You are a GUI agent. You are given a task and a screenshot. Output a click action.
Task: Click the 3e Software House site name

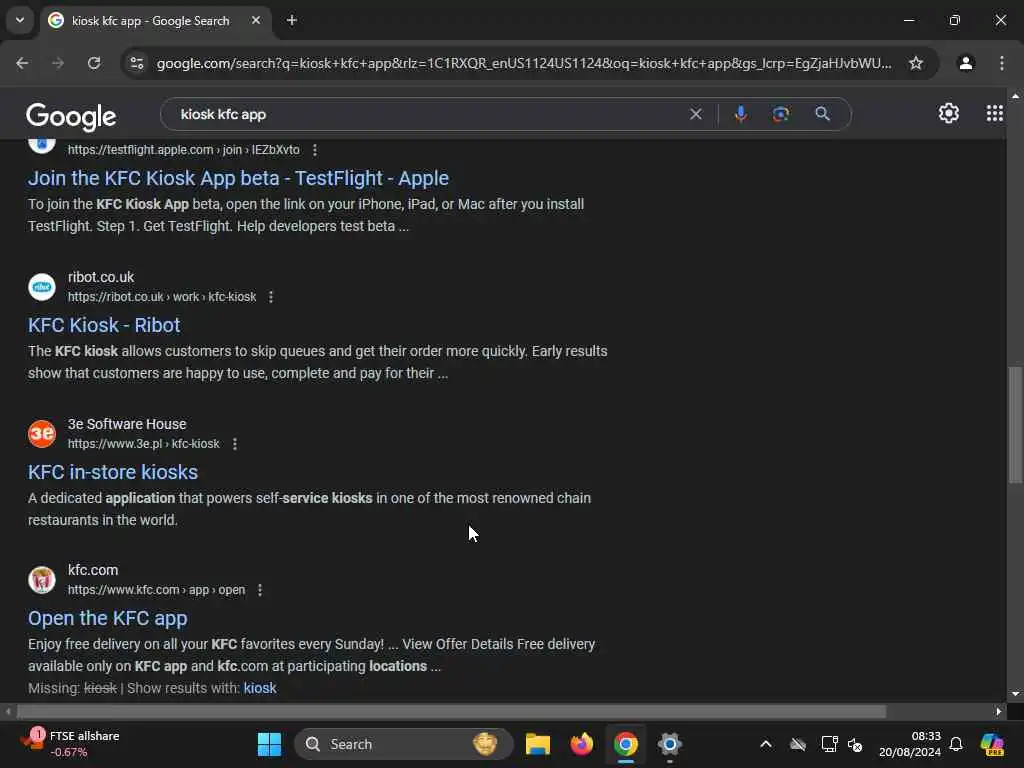[127, 424]
